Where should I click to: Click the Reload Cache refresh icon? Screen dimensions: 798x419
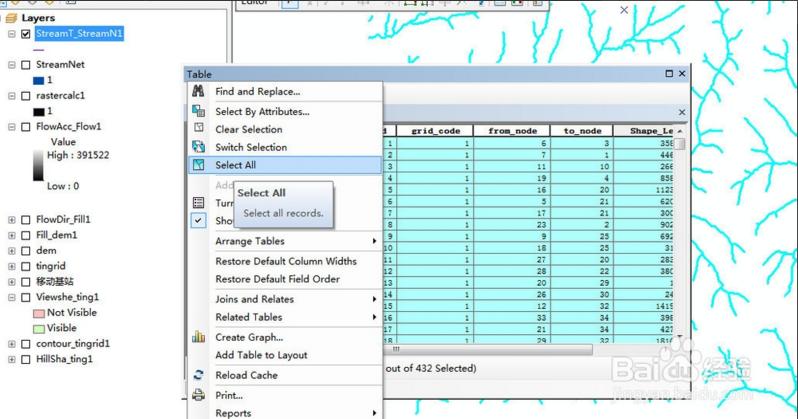[x=198, y=375]
